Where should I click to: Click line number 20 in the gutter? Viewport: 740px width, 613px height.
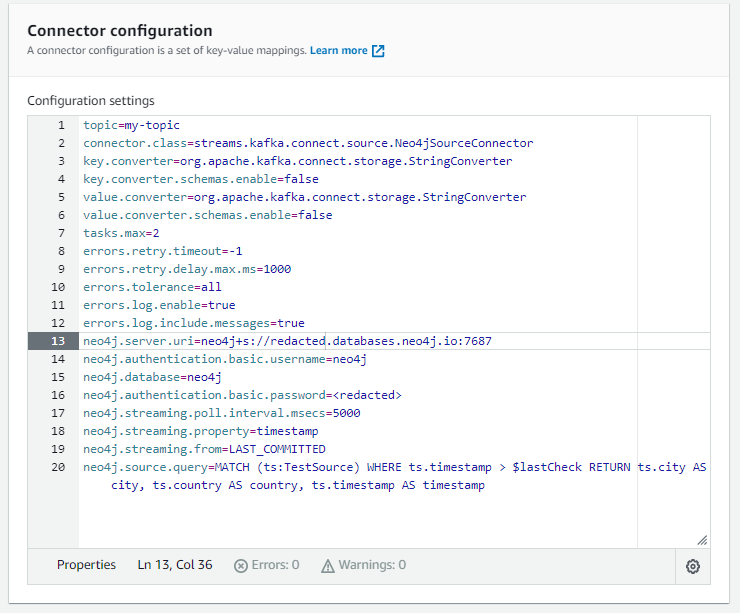(59, 467)
